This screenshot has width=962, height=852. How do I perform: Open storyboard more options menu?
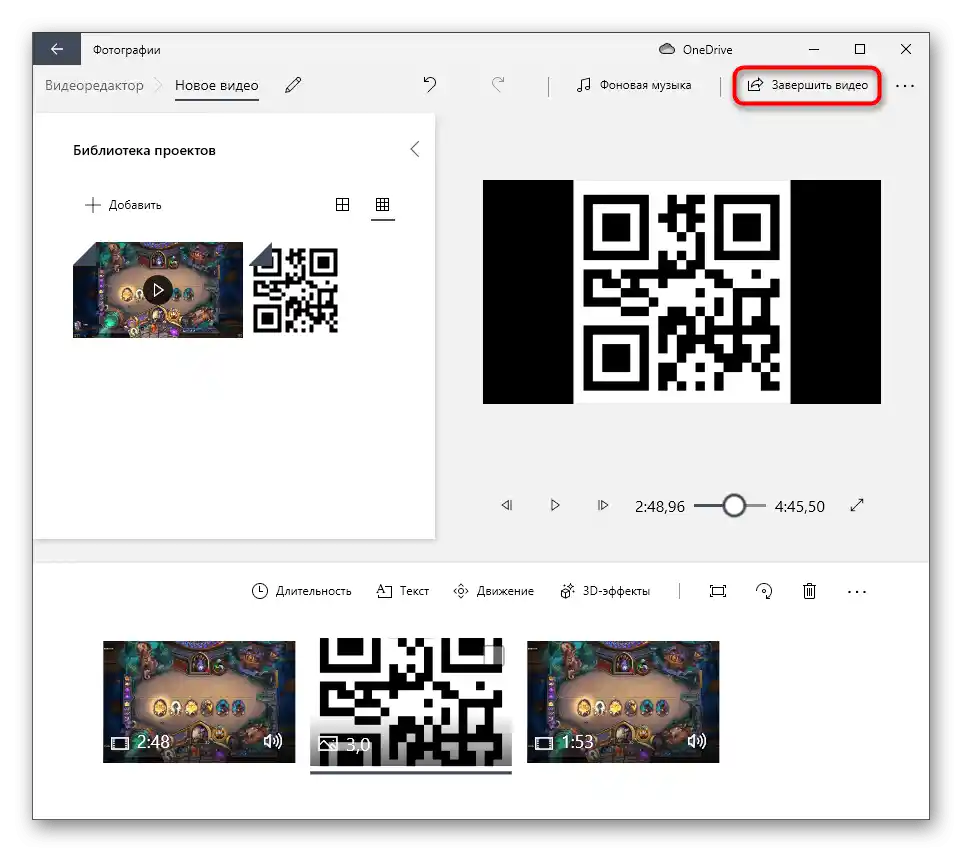[x=856, y=592]
